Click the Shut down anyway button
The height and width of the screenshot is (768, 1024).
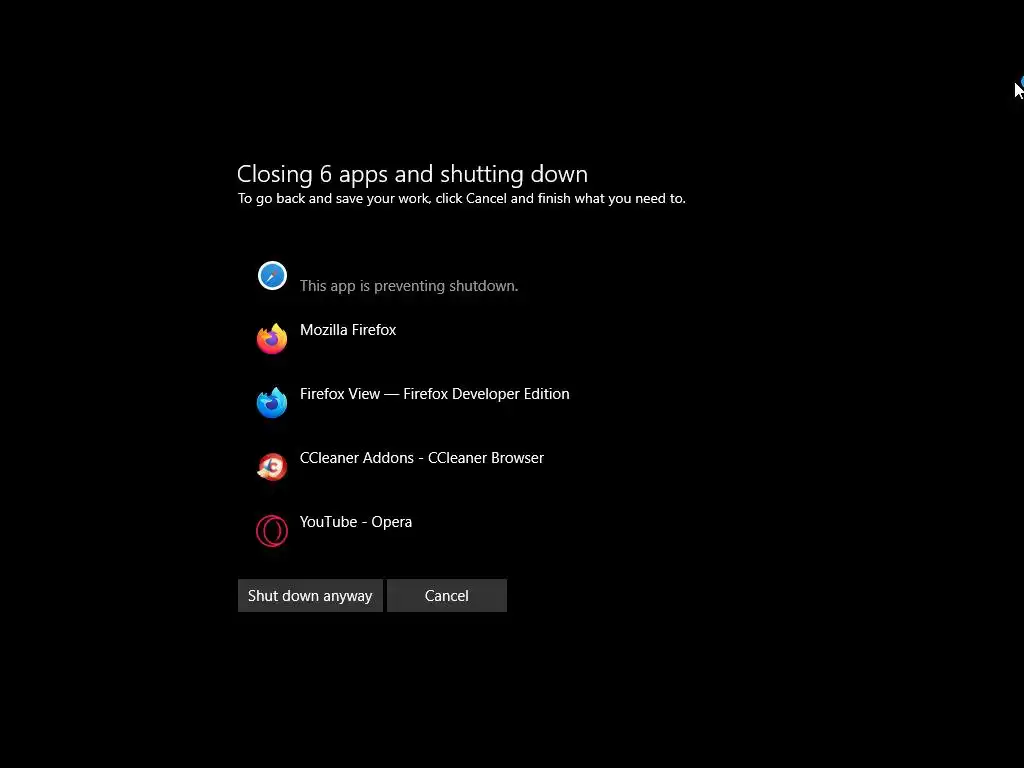tap(310, 596)
